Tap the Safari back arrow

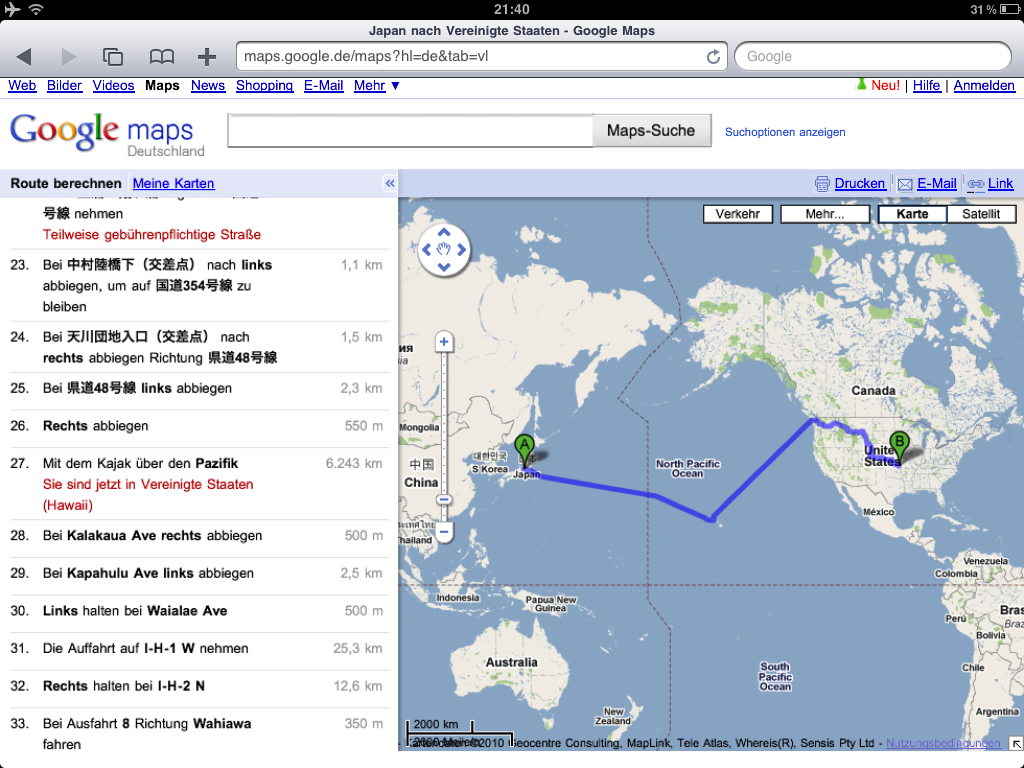pyautogui.click(x=24, y=57)
